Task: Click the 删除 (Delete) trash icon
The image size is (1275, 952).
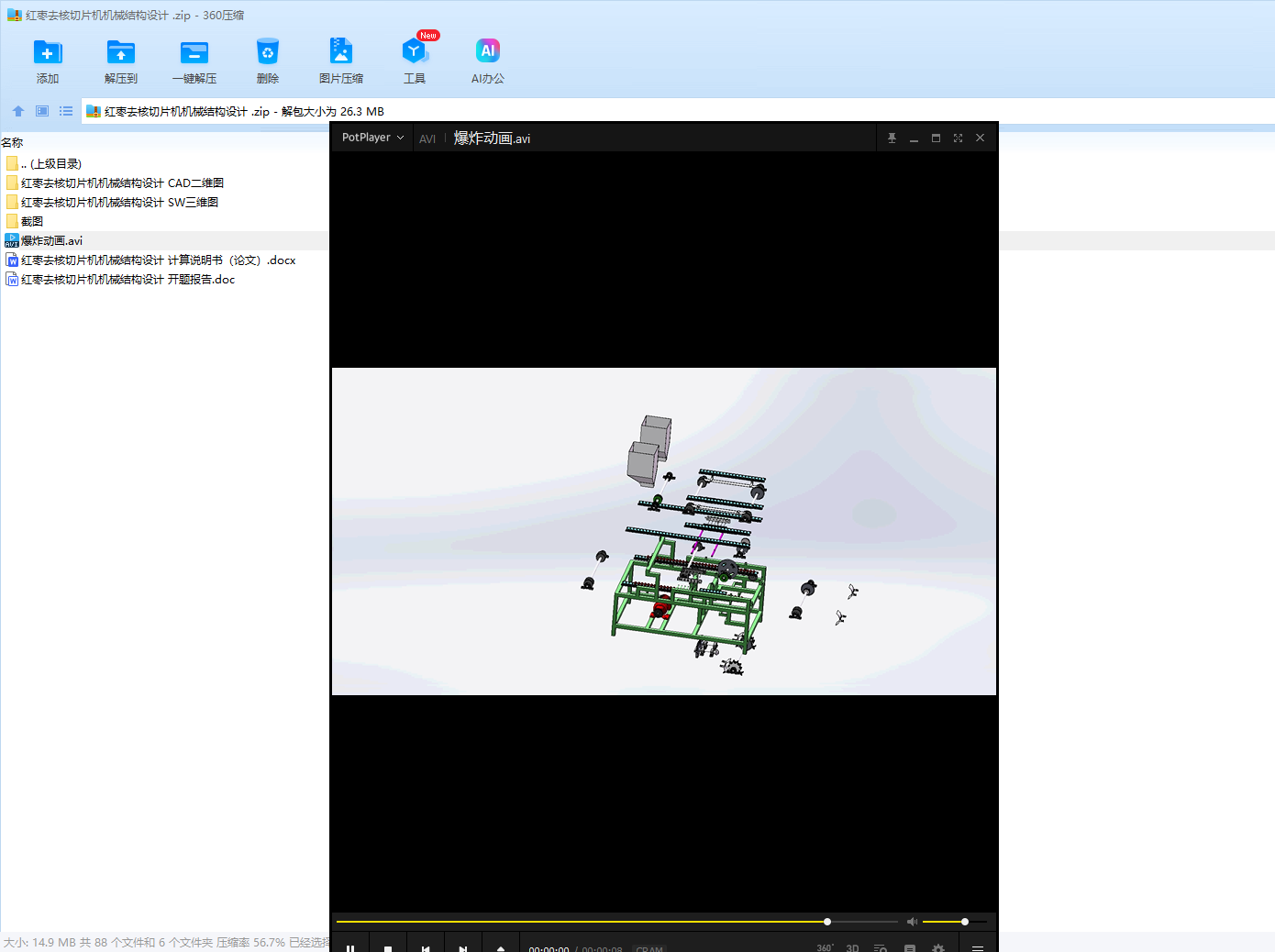Action: [268, 52]
